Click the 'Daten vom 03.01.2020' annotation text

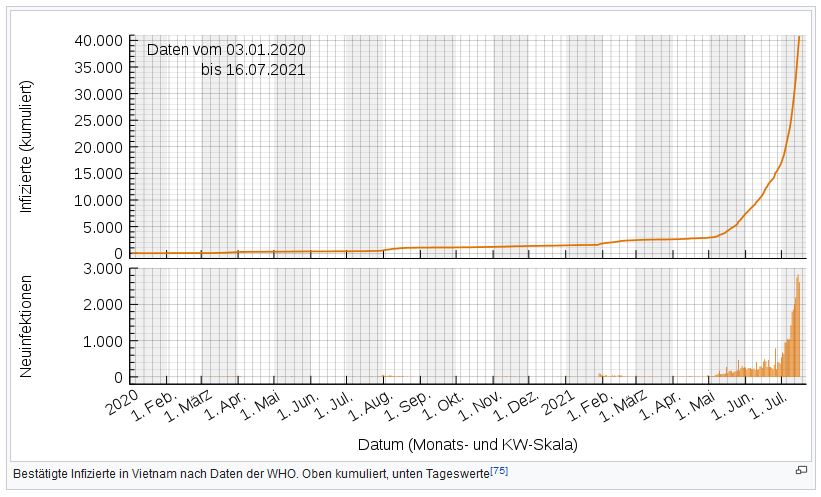pos(226,50)
